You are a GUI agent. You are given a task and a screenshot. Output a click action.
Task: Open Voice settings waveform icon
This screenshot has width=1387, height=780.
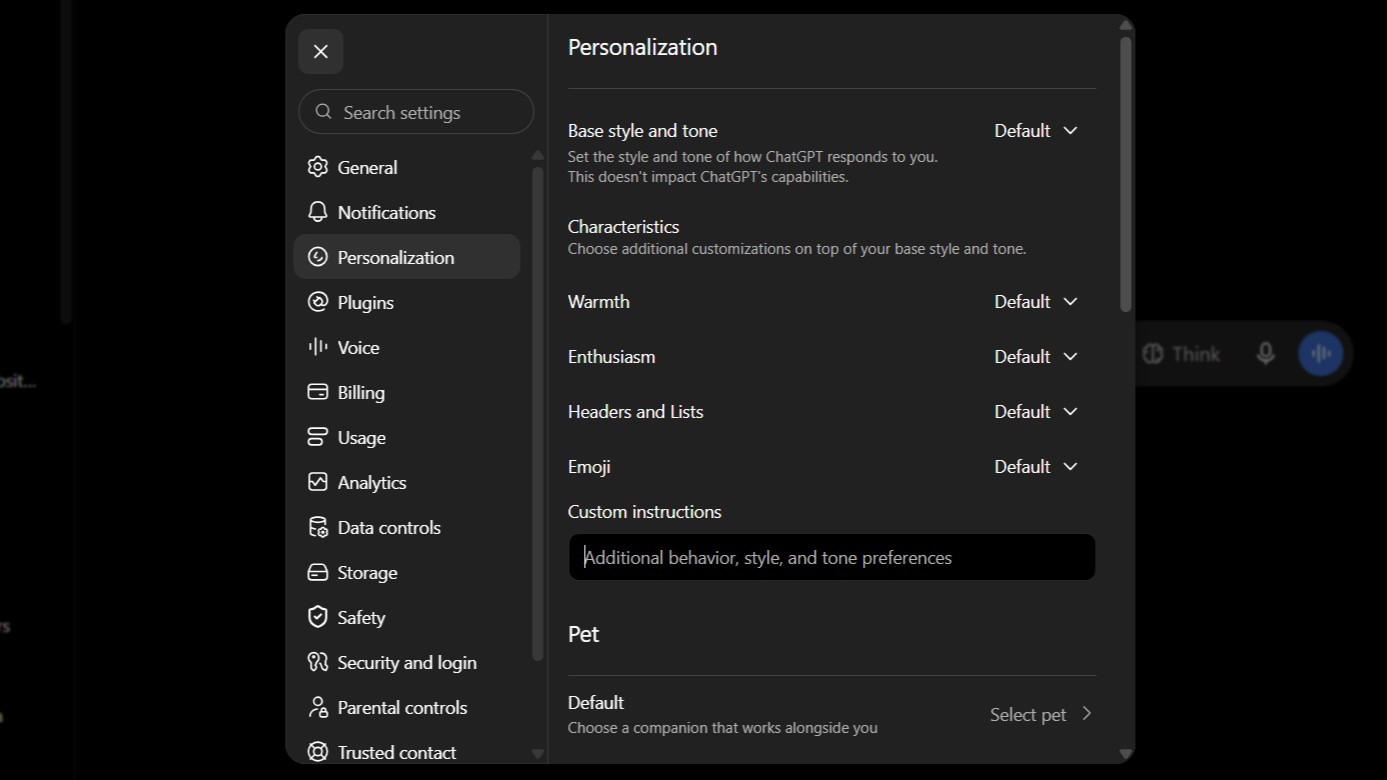pos(318,347)
